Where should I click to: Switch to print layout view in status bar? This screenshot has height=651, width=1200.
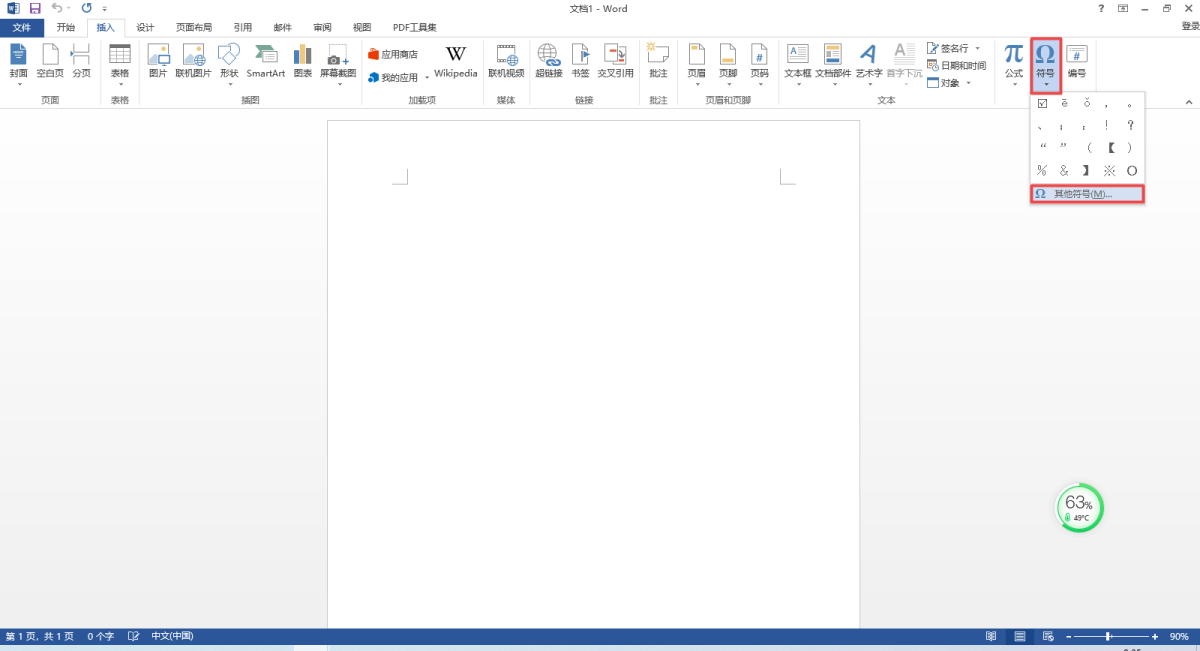[1020, 636]
